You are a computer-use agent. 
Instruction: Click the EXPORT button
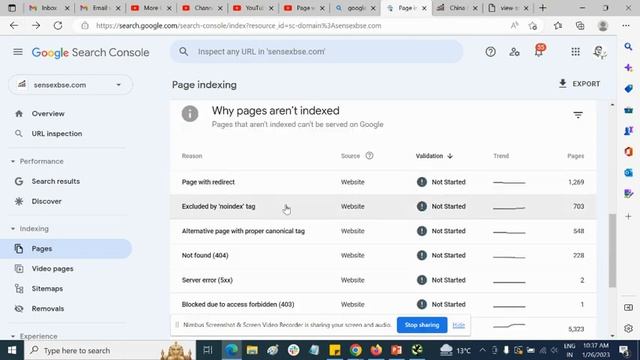pyautogui.click(x=579, y=84)
